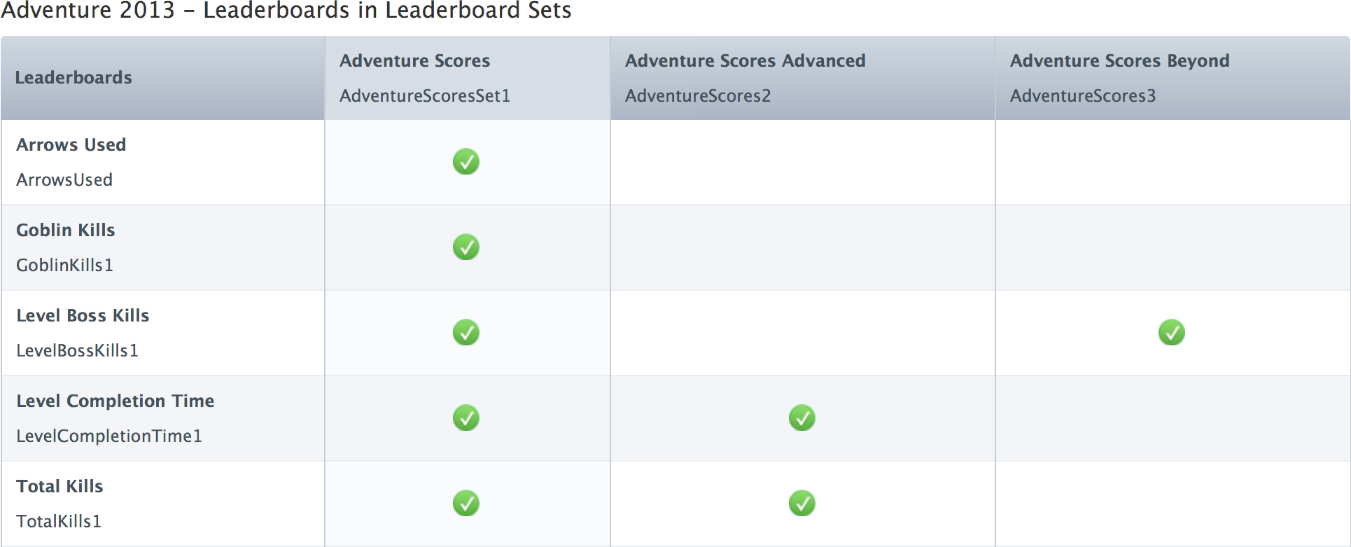Viewport: 1351px width, 547px height.
Task: Open the Goblin Kills leaderboard
Action: [66, 230]
